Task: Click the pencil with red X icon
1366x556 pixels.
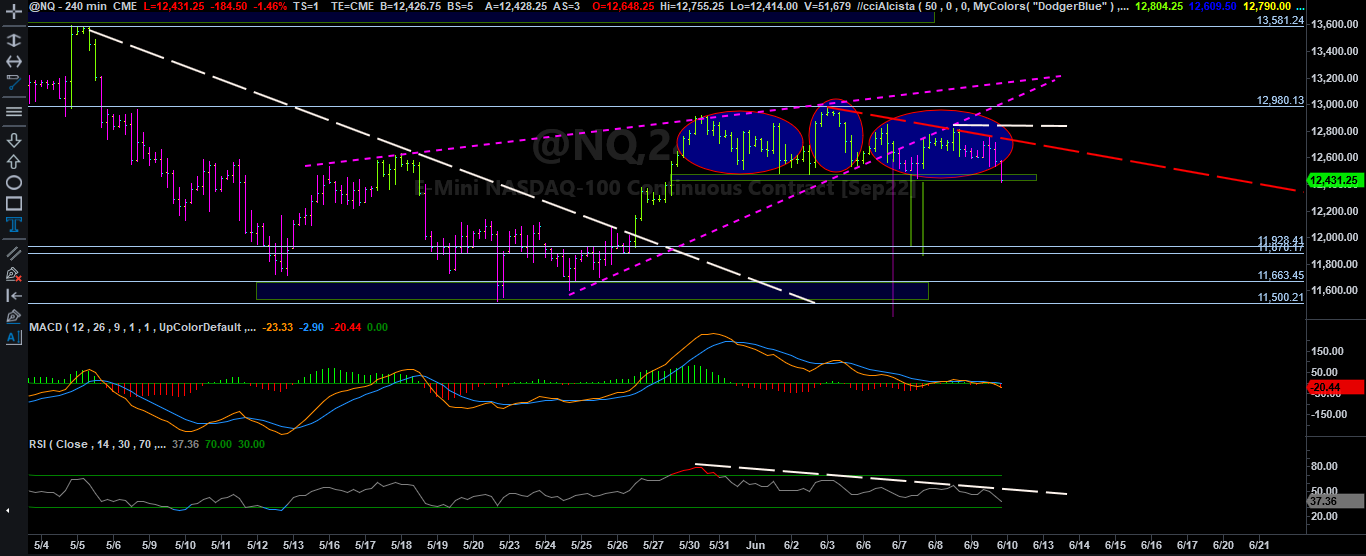Action: click(14, 273)
